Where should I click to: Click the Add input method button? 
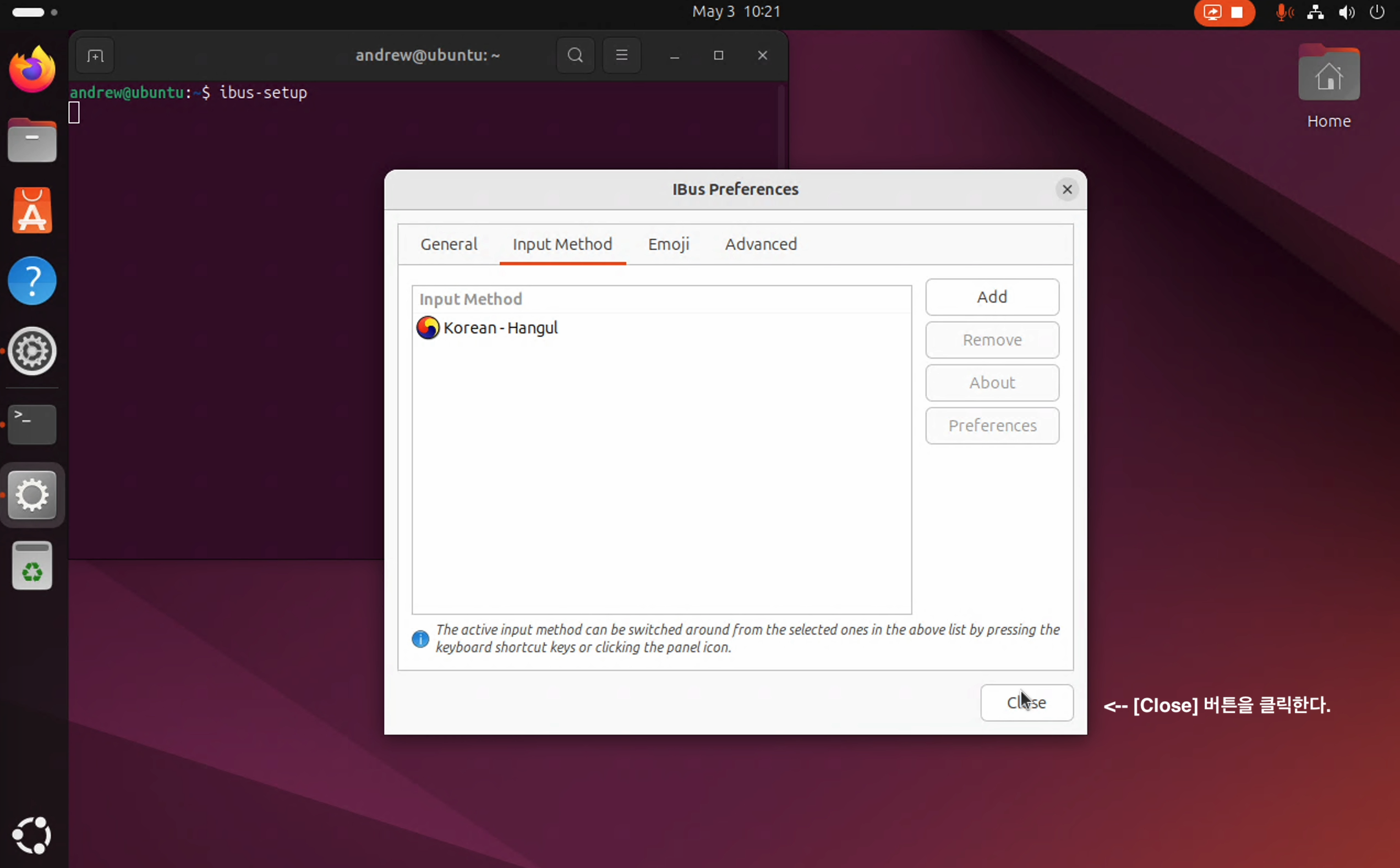click(x=992, y=298)
